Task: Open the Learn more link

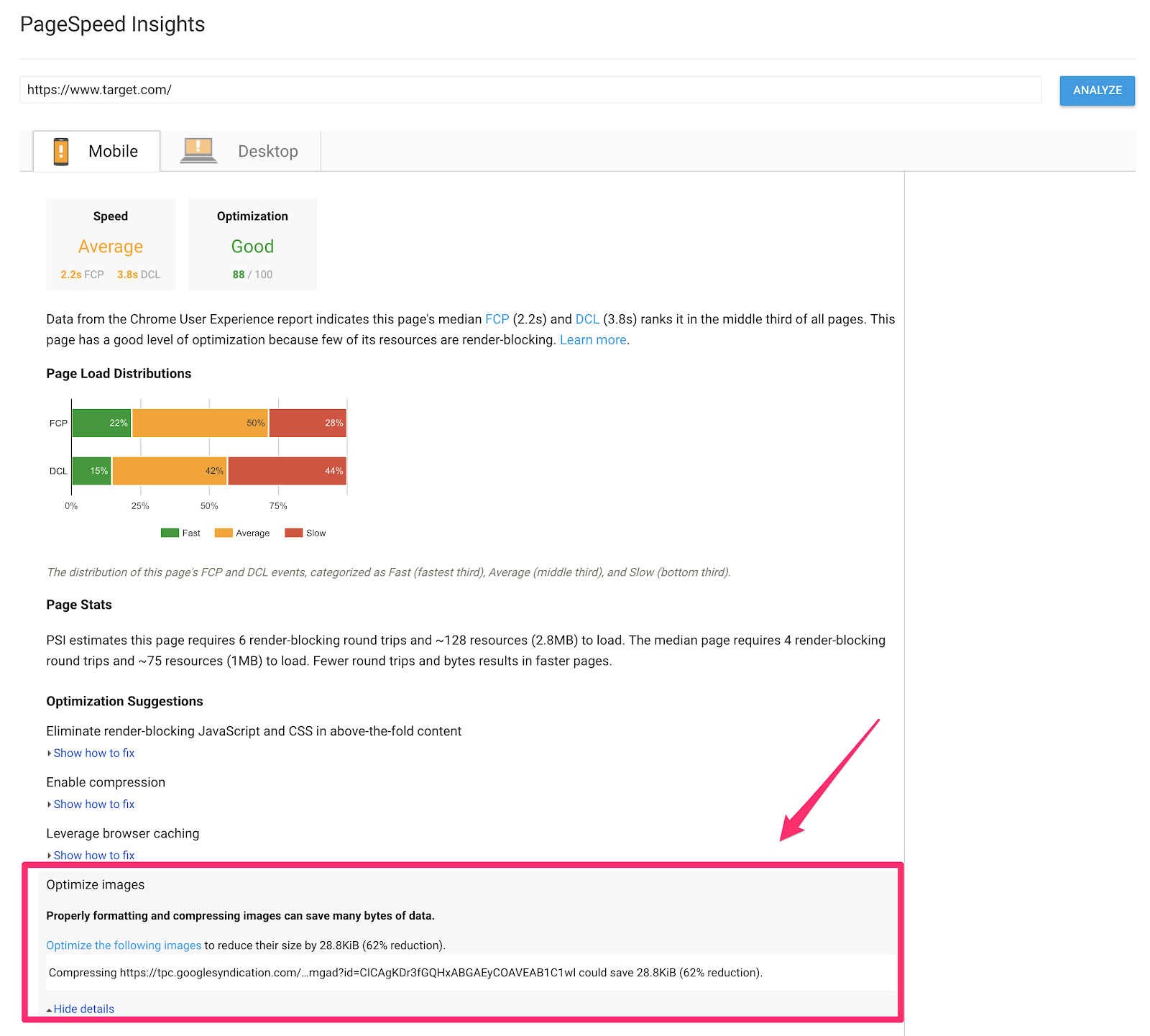Action: coord(592,339)
